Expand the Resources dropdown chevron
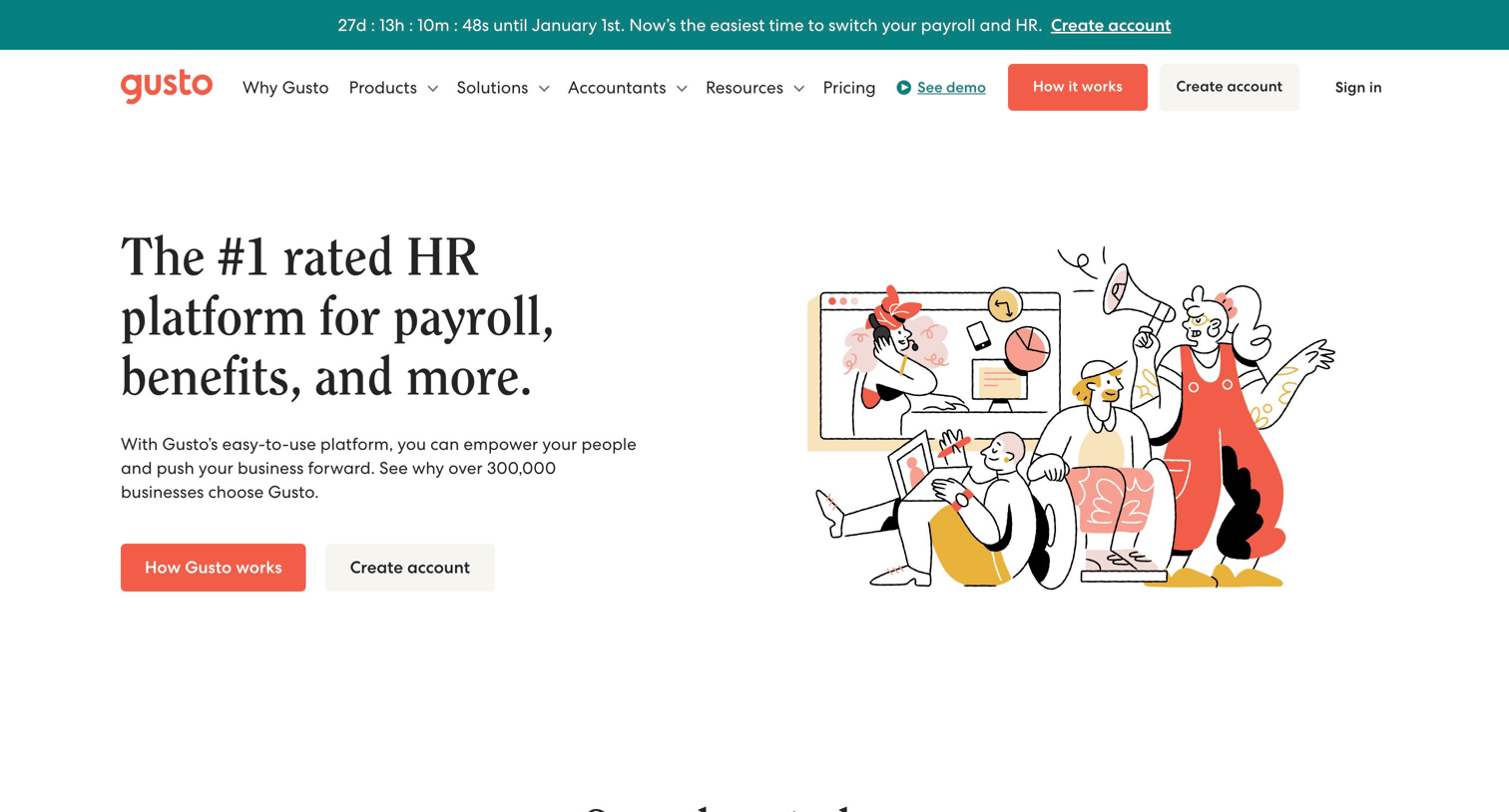 (798, 89)
